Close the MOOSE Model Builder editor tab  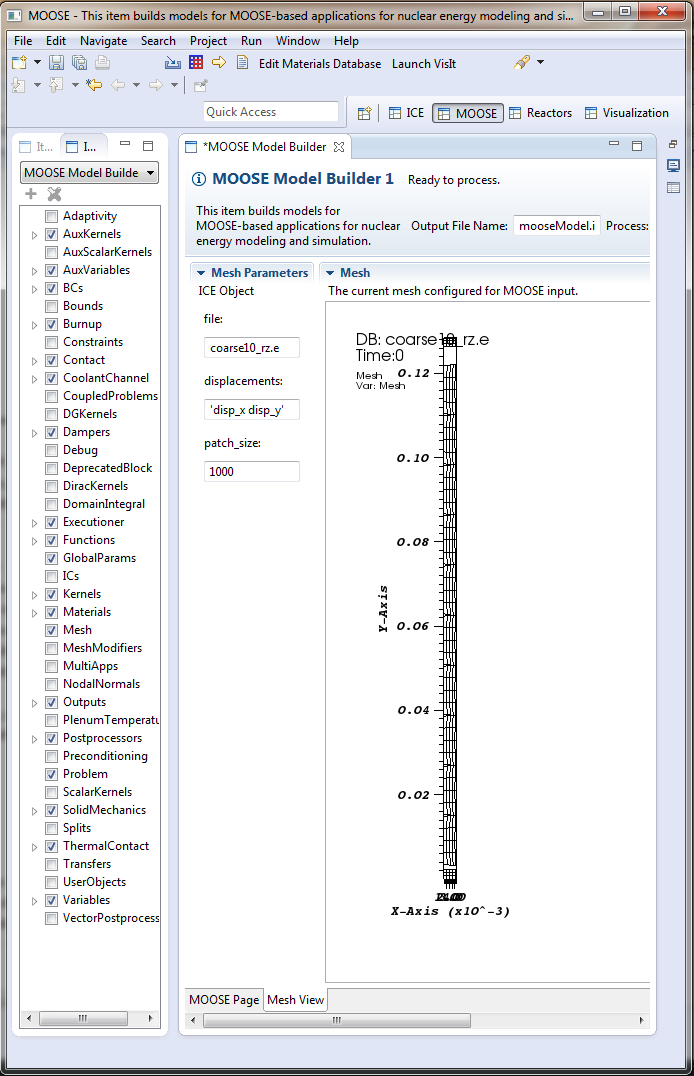coord(338,147)
